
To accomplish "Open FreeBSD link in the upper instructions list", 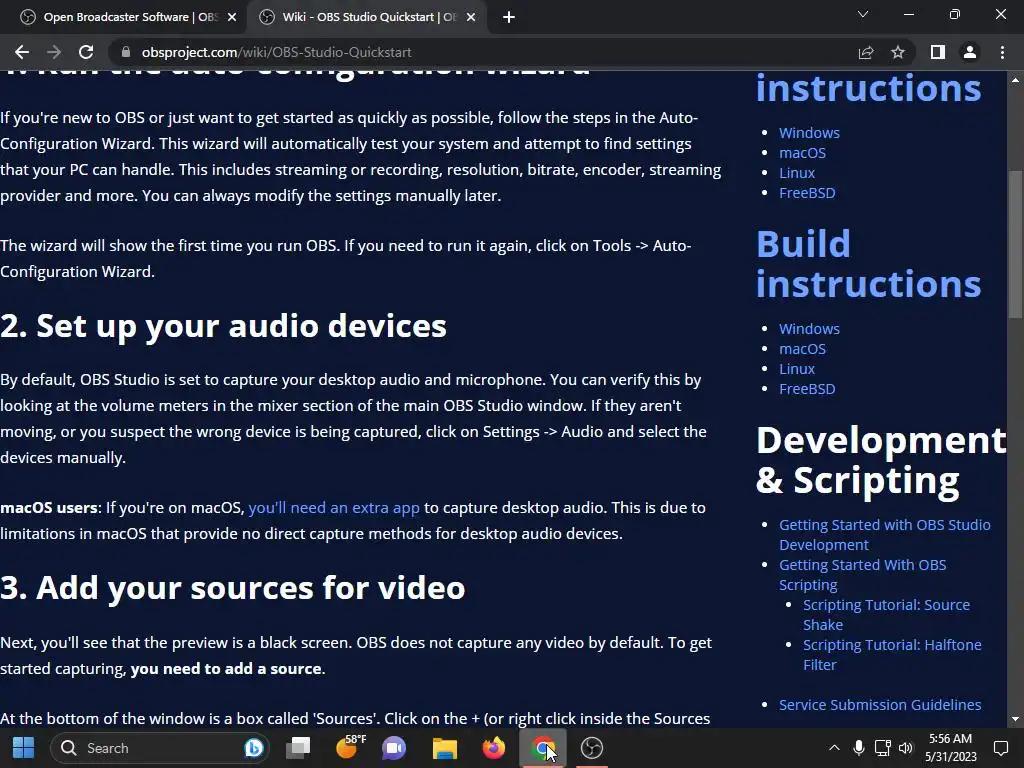I will (807, 193).
